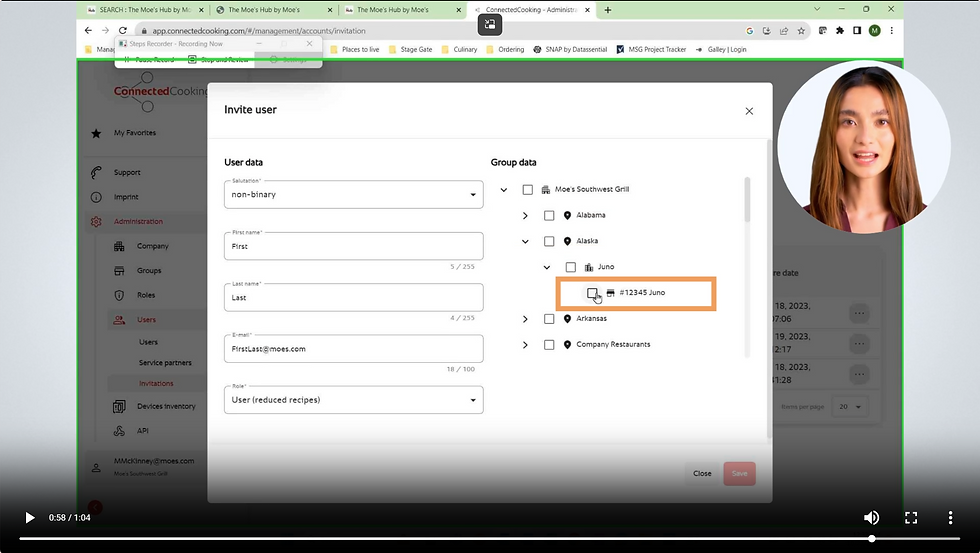Screen dimensions: 980x553
Task: Expand the Arkansas group
Action: pyautogui.click(x=525, y=319)
